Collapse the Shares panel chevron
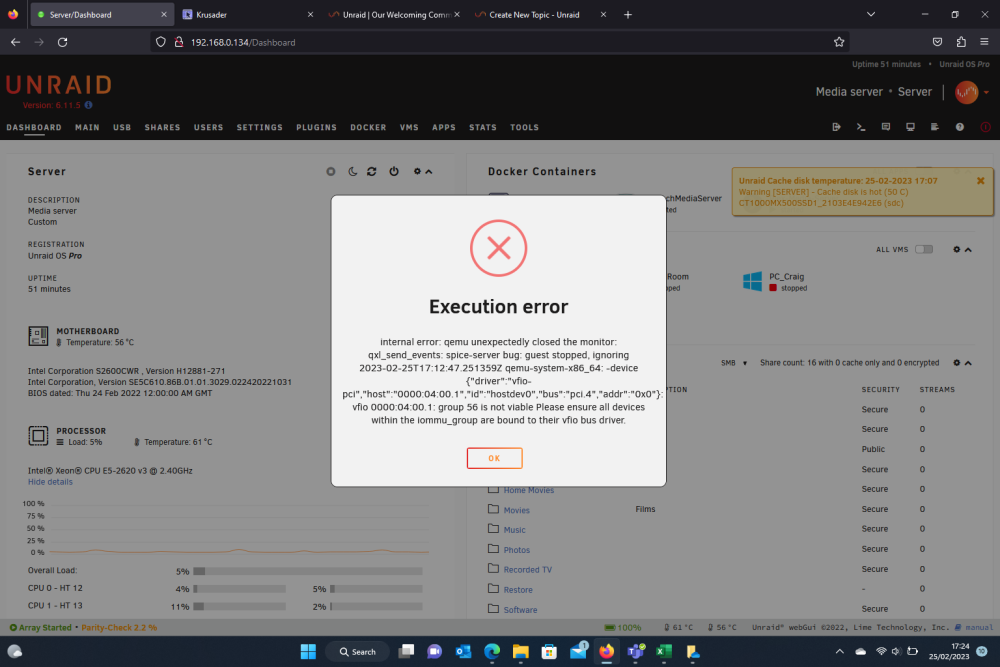 (968, 363)
